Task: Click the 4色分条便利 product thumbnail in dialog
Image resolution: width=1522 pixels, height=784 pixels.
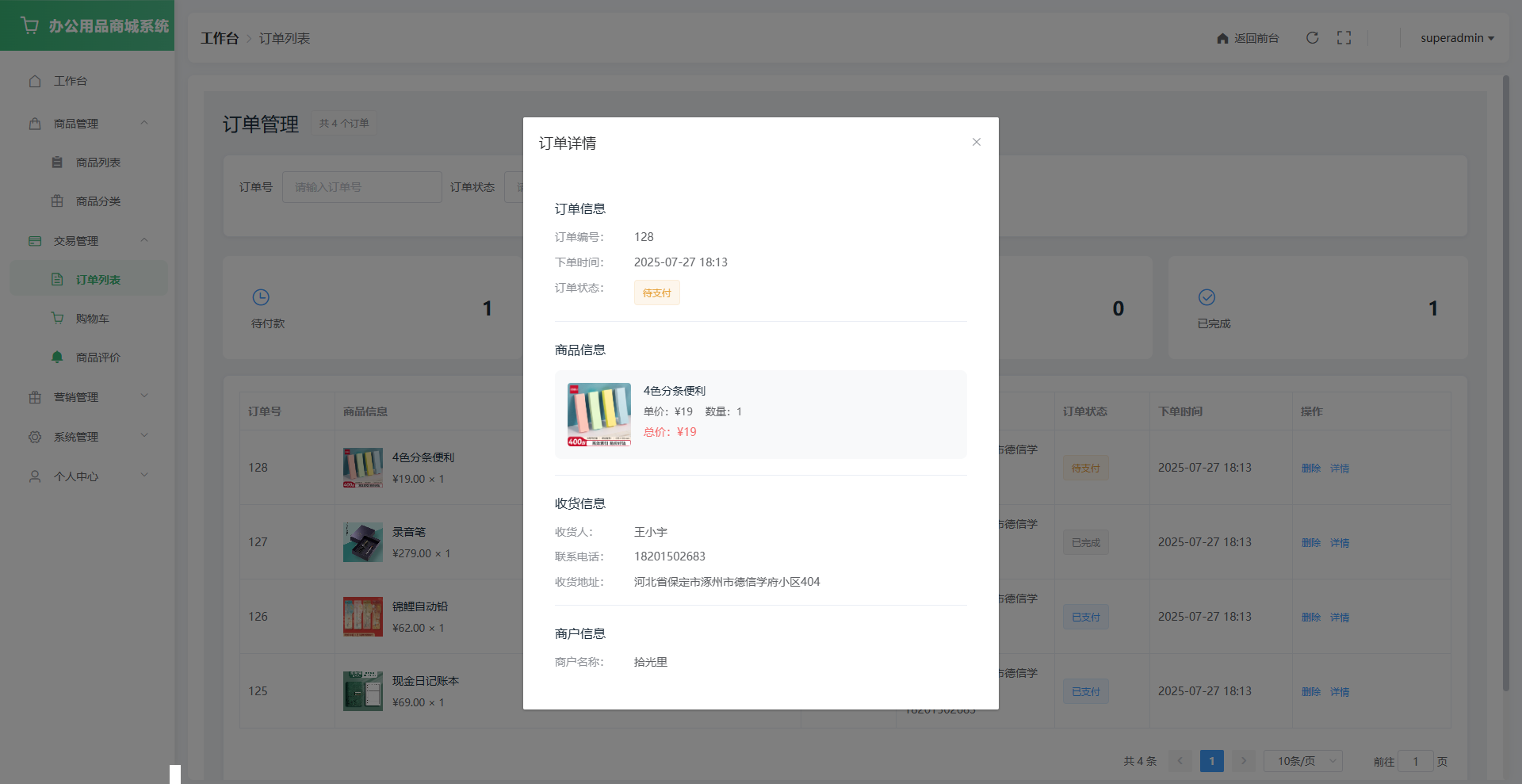Action: [599, 415]
